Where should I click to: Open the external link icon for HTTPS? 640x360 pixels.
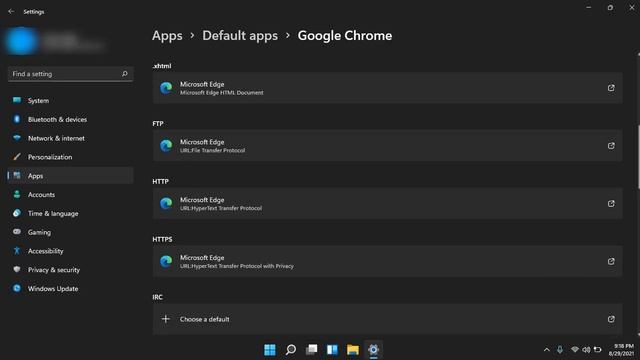pos(611,261)
